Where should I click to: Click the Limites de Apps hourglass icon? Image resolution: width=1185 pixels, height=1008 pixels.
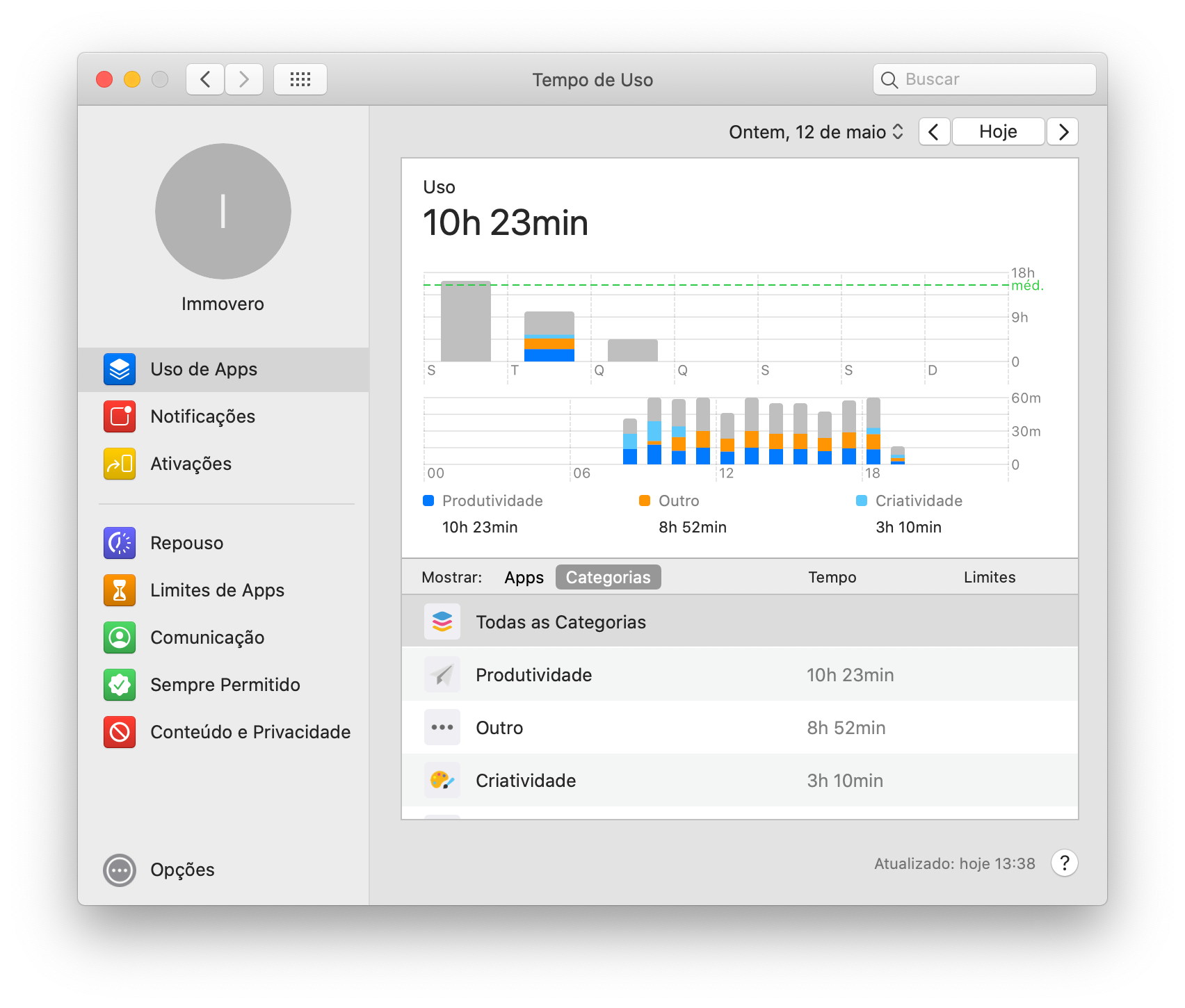pos(120,590)
